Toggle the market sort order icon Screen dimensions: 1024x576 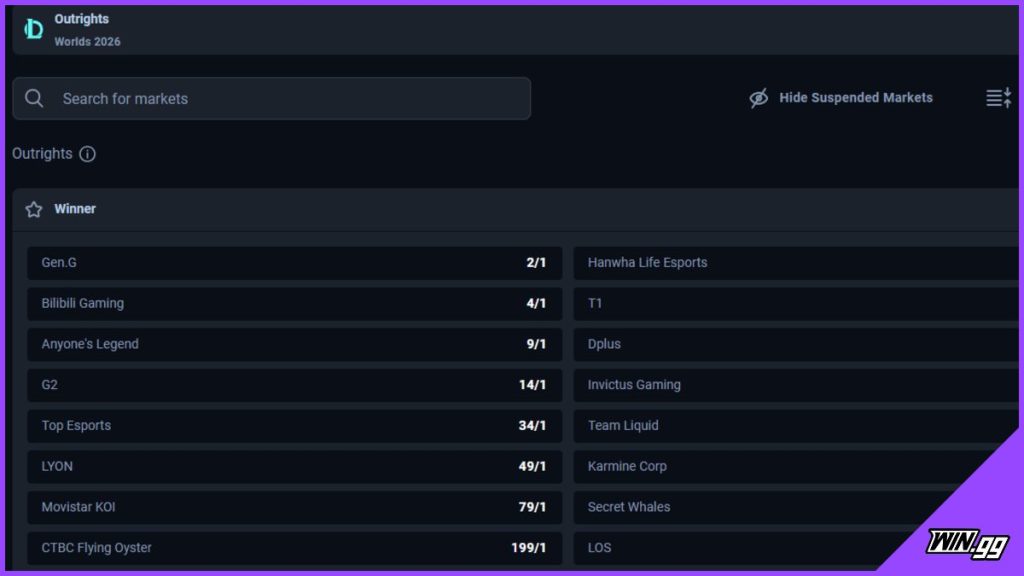pos(999,98)
